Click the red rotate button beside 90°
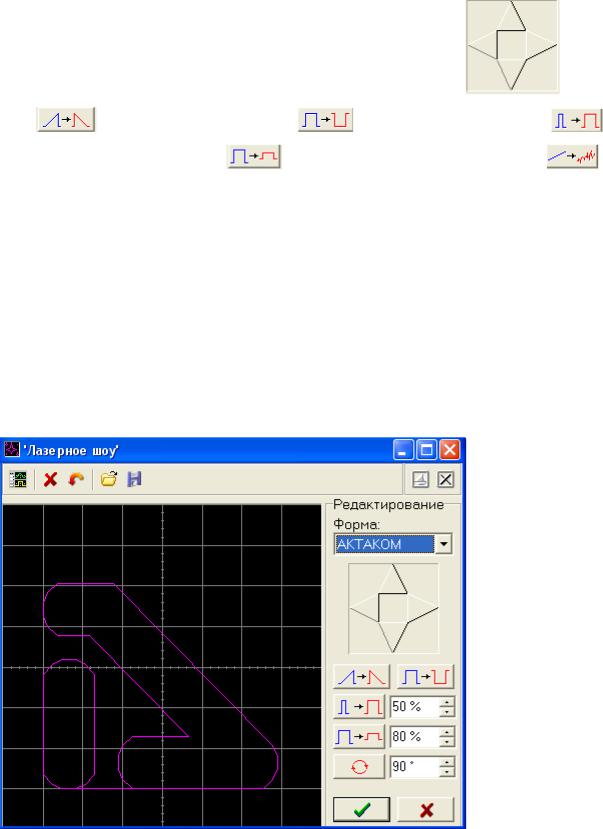The width and height of the screenshot is (603, 829). (x=359, y=767)
